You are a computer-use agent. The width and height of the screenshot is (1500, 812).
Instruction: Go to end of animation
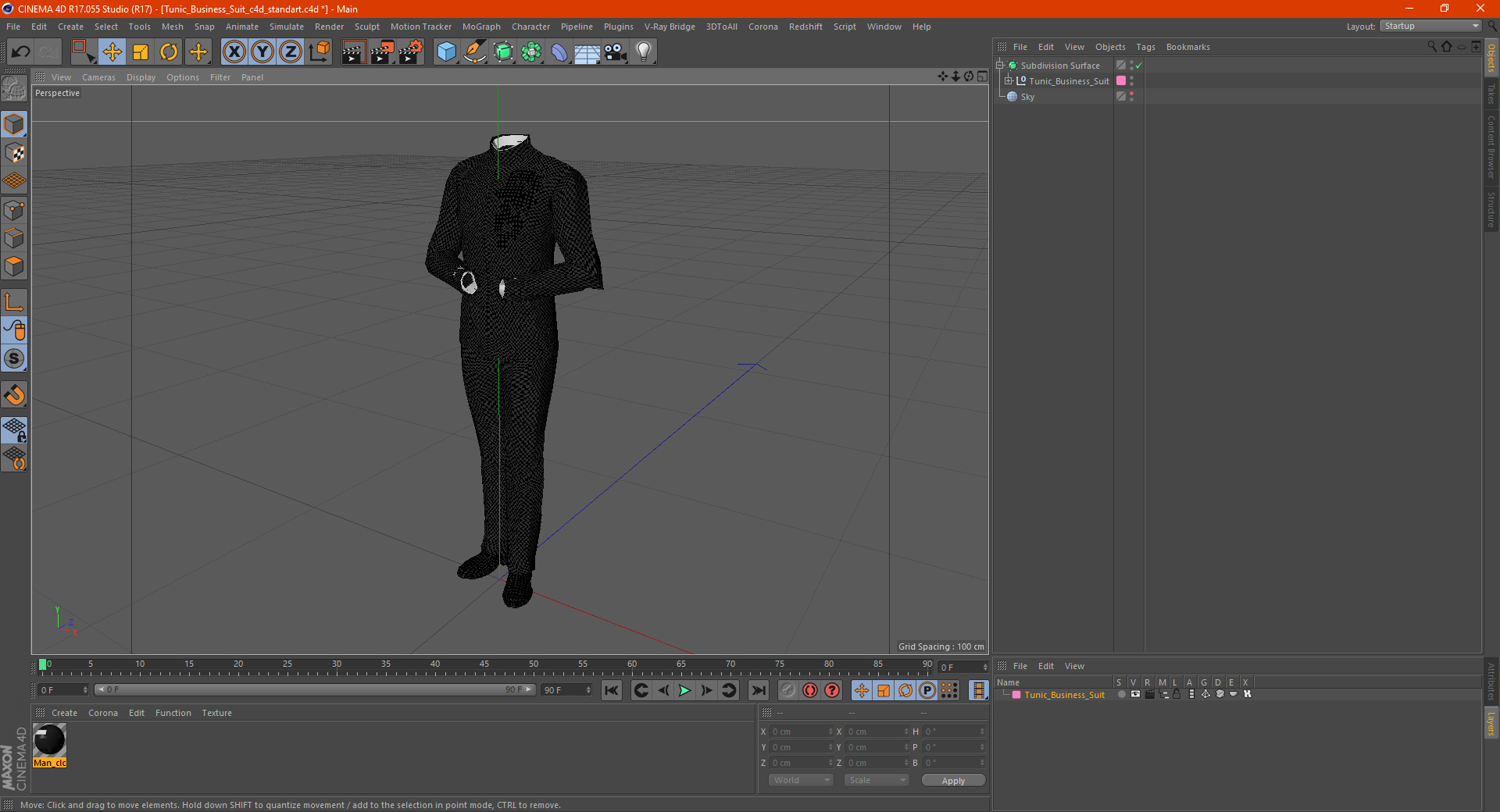758,690
